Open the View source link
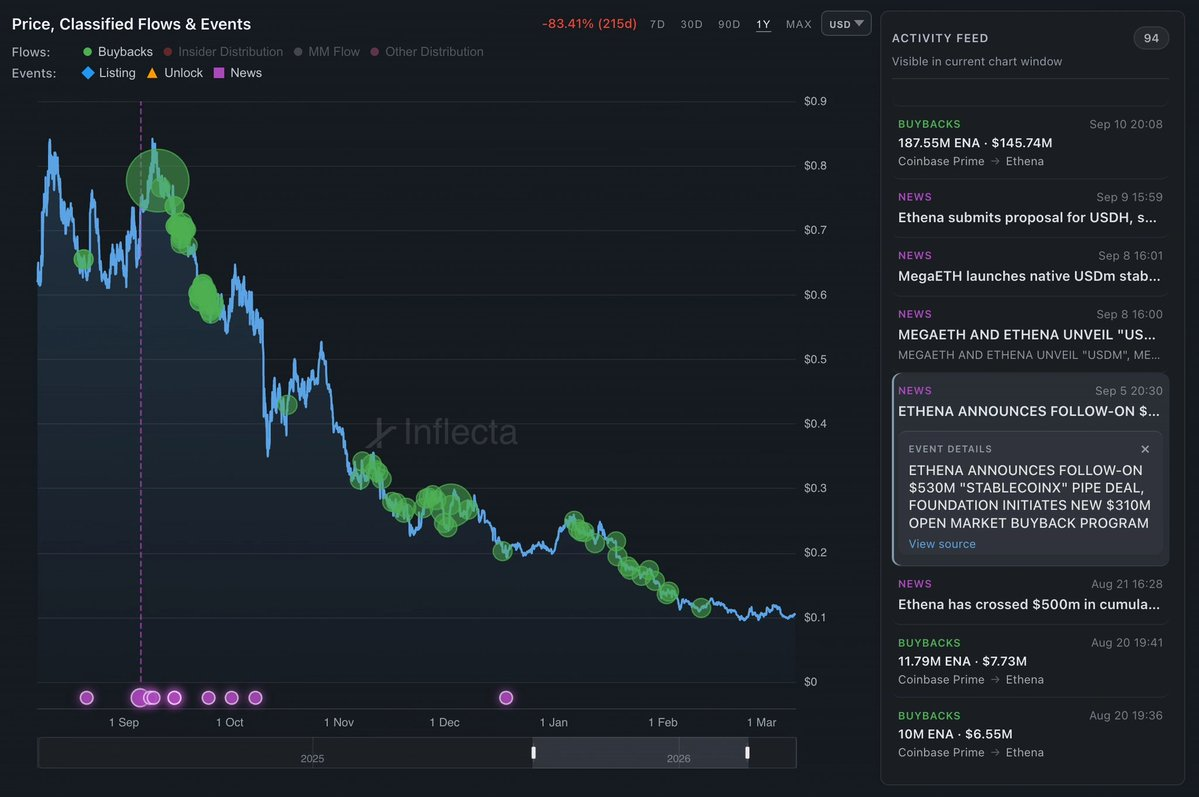Viewport: 1199px width, 797px height. coord(942,544)
